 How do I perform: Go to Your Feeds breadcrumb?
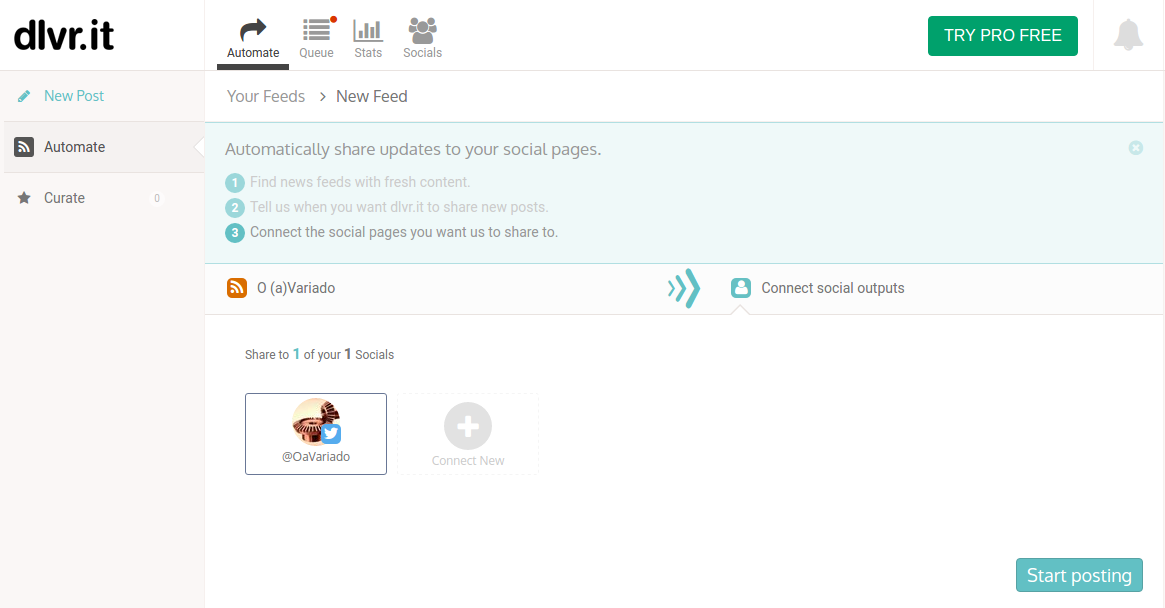tap(266, 97)
